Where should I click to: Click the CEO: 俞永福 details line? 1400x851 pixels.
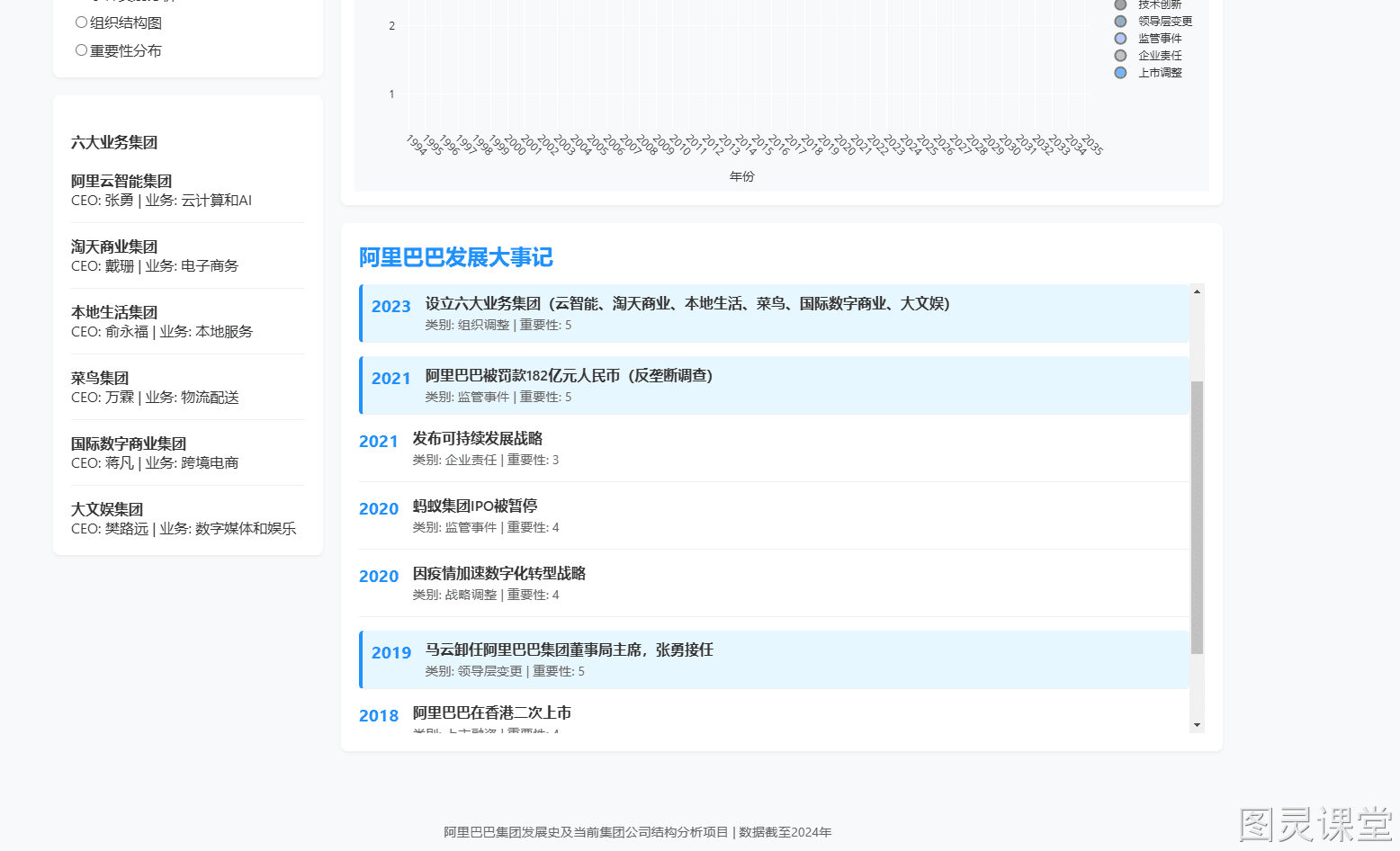(x=162, y=332)
